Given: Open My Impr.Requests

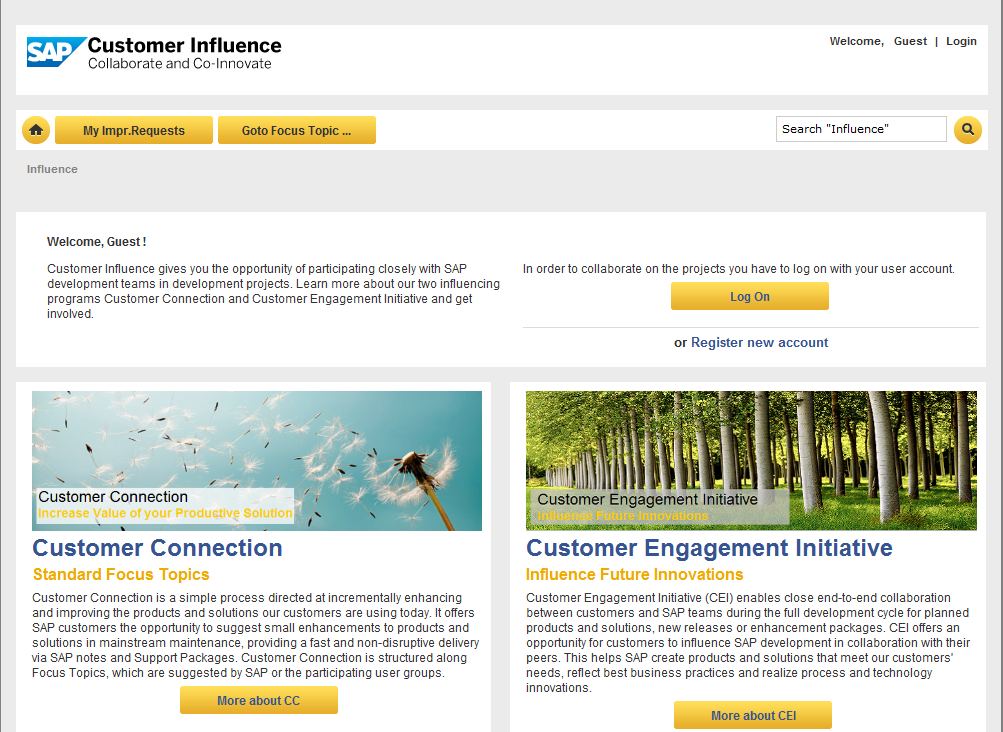Looking at the screenshot, I should 134,131.
